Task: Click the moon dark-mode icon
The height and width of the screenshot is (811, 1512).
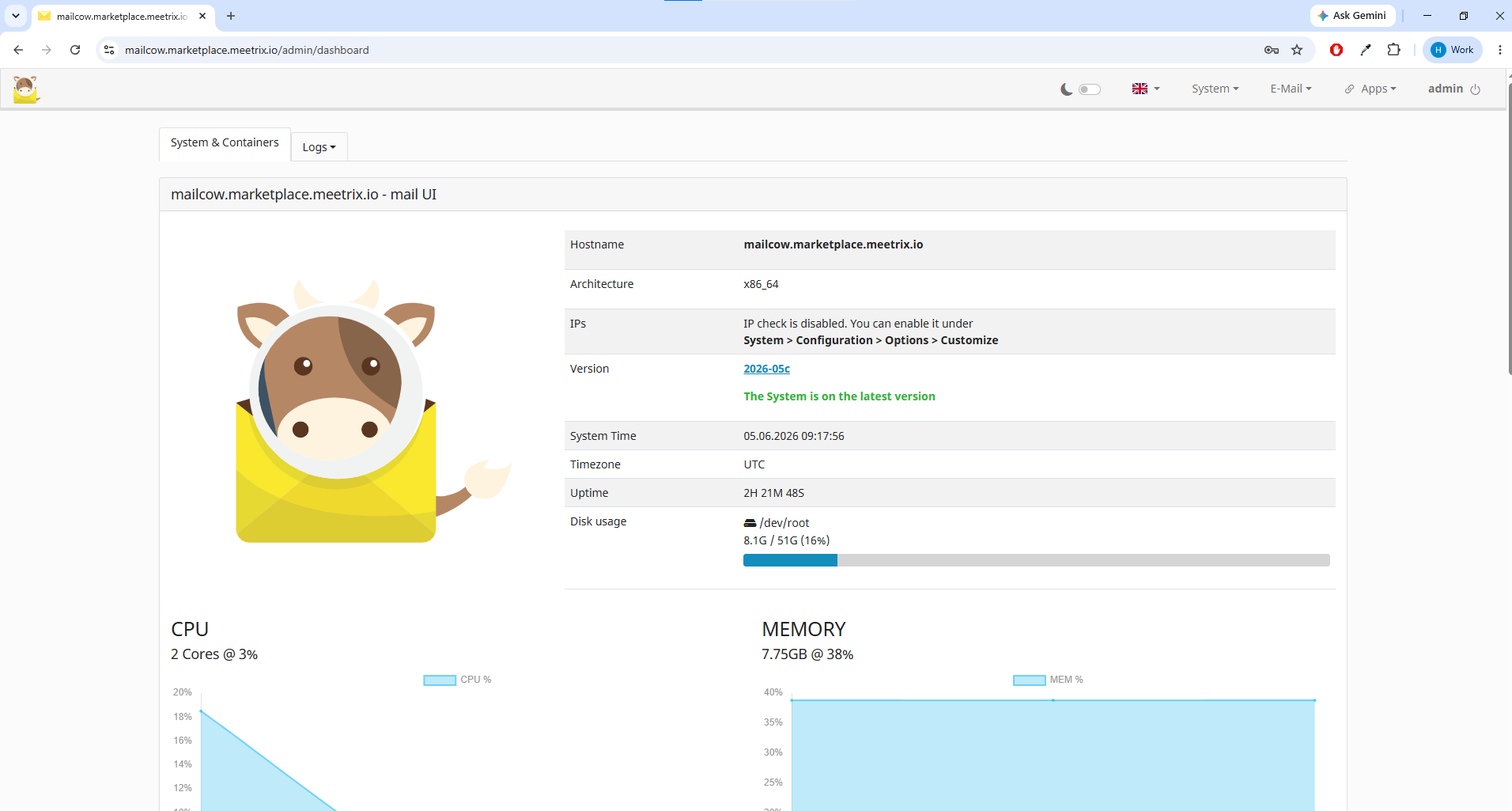Action: tap(1067, 89)
